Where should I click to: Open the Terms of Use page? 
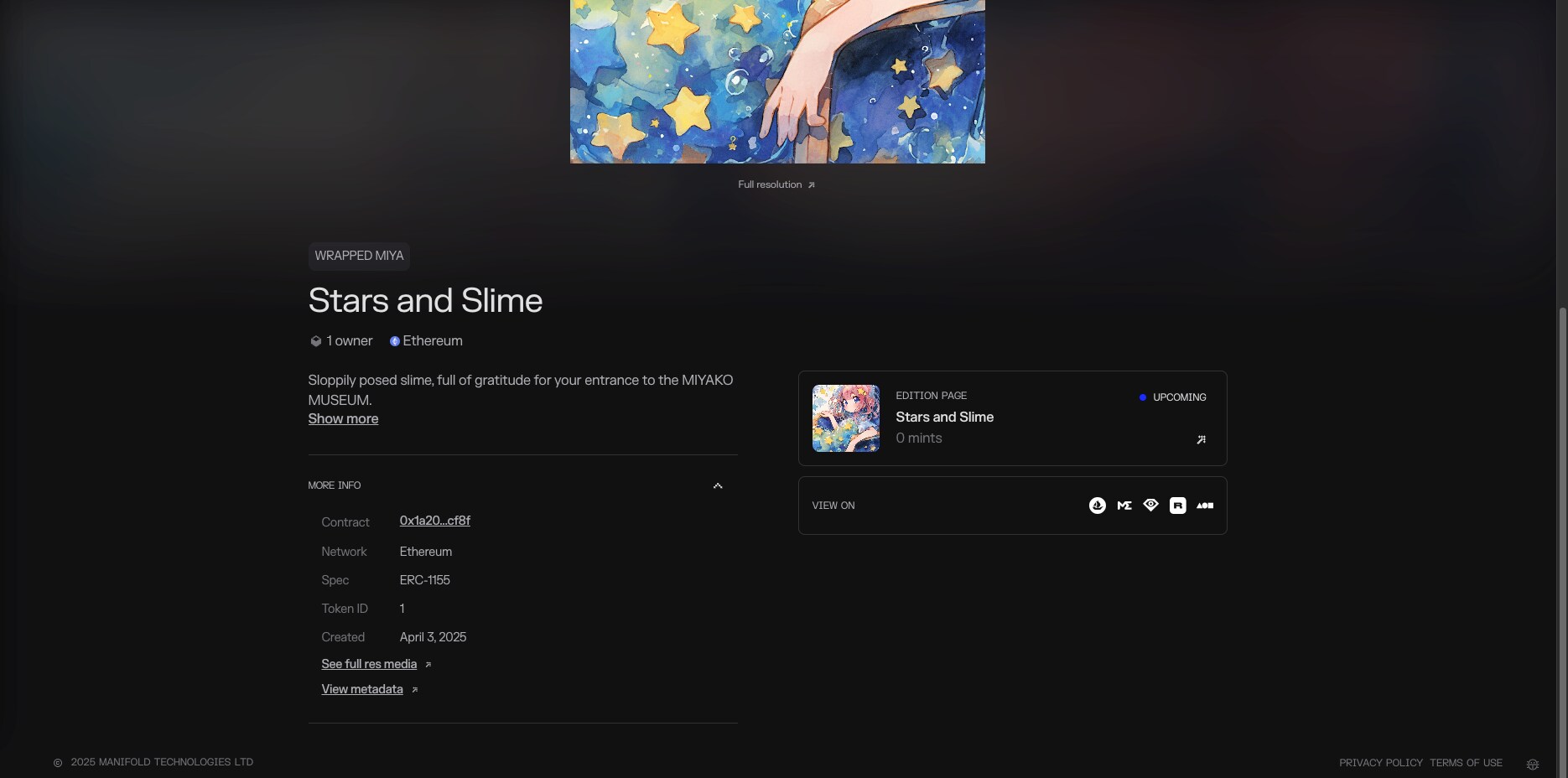1466,763
